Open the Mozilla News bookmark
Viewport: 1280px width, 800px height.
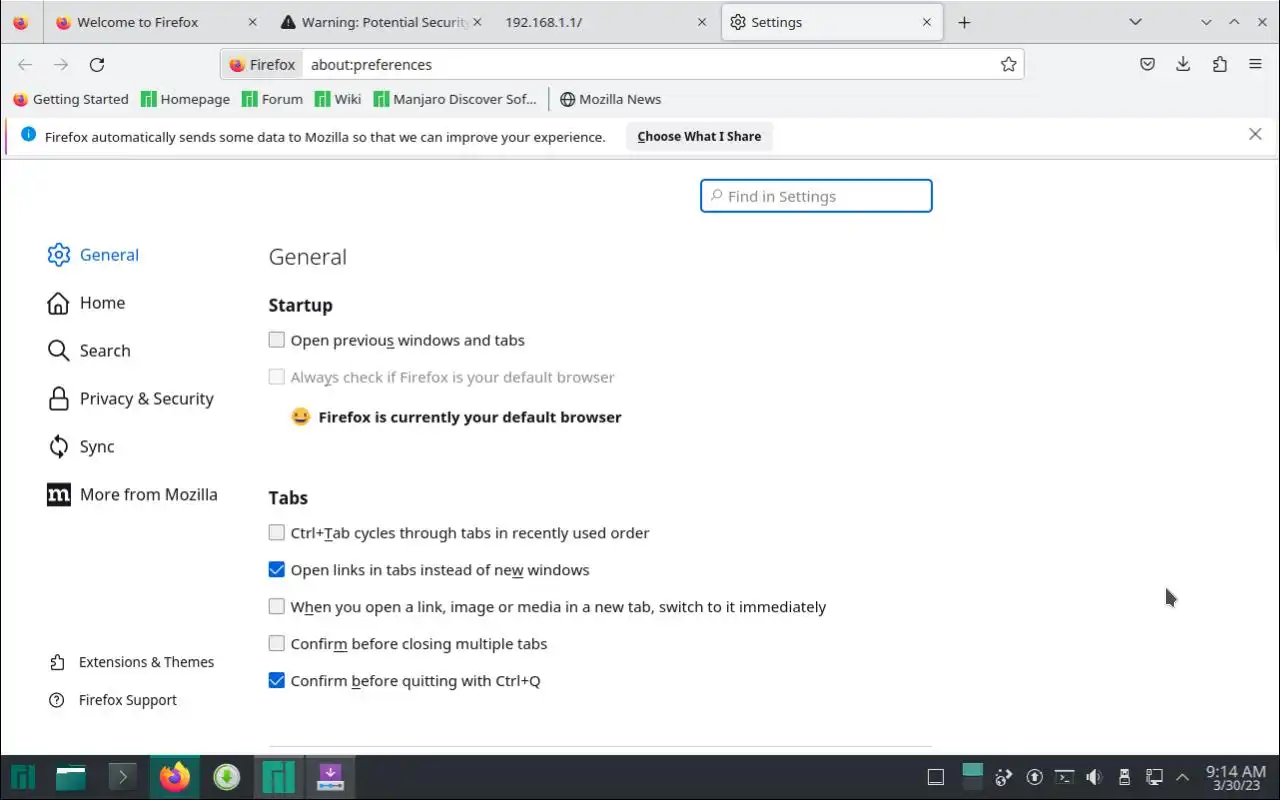coord(610,99)
